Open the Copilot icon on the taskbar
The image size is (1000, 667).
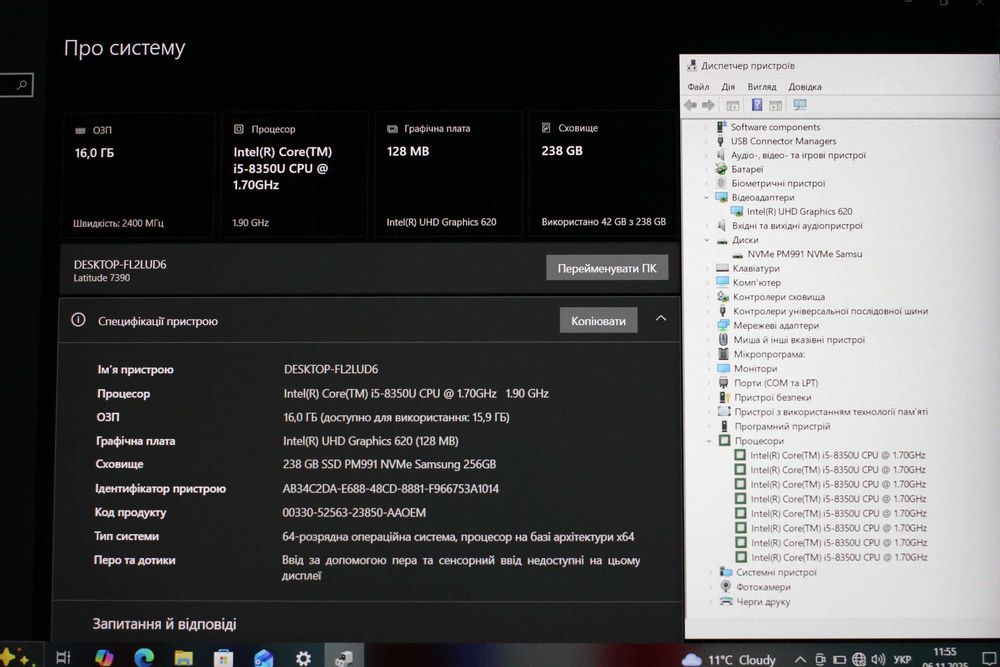point(104,657)
